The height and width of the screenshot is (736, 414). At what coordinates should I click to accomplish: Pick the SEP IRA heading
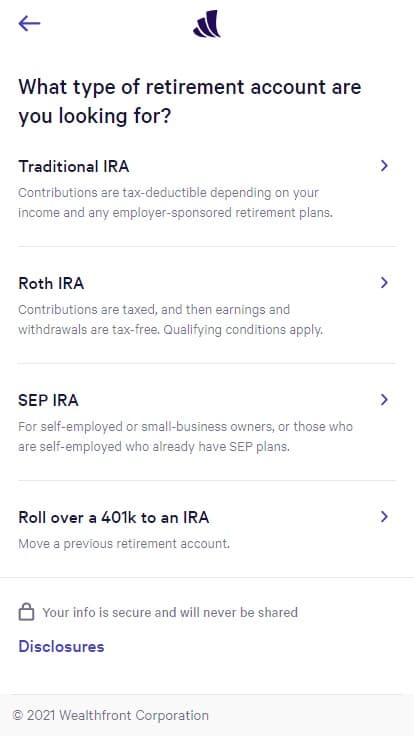pos(48,400)
